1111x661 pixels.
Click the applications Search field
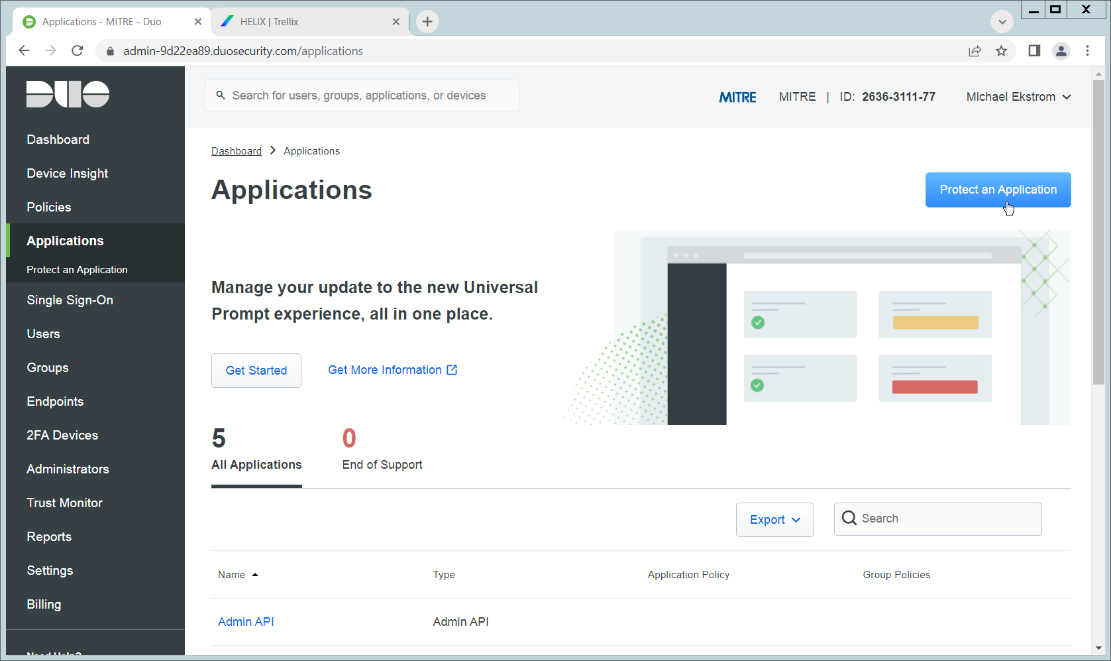[x=946, y=519]
